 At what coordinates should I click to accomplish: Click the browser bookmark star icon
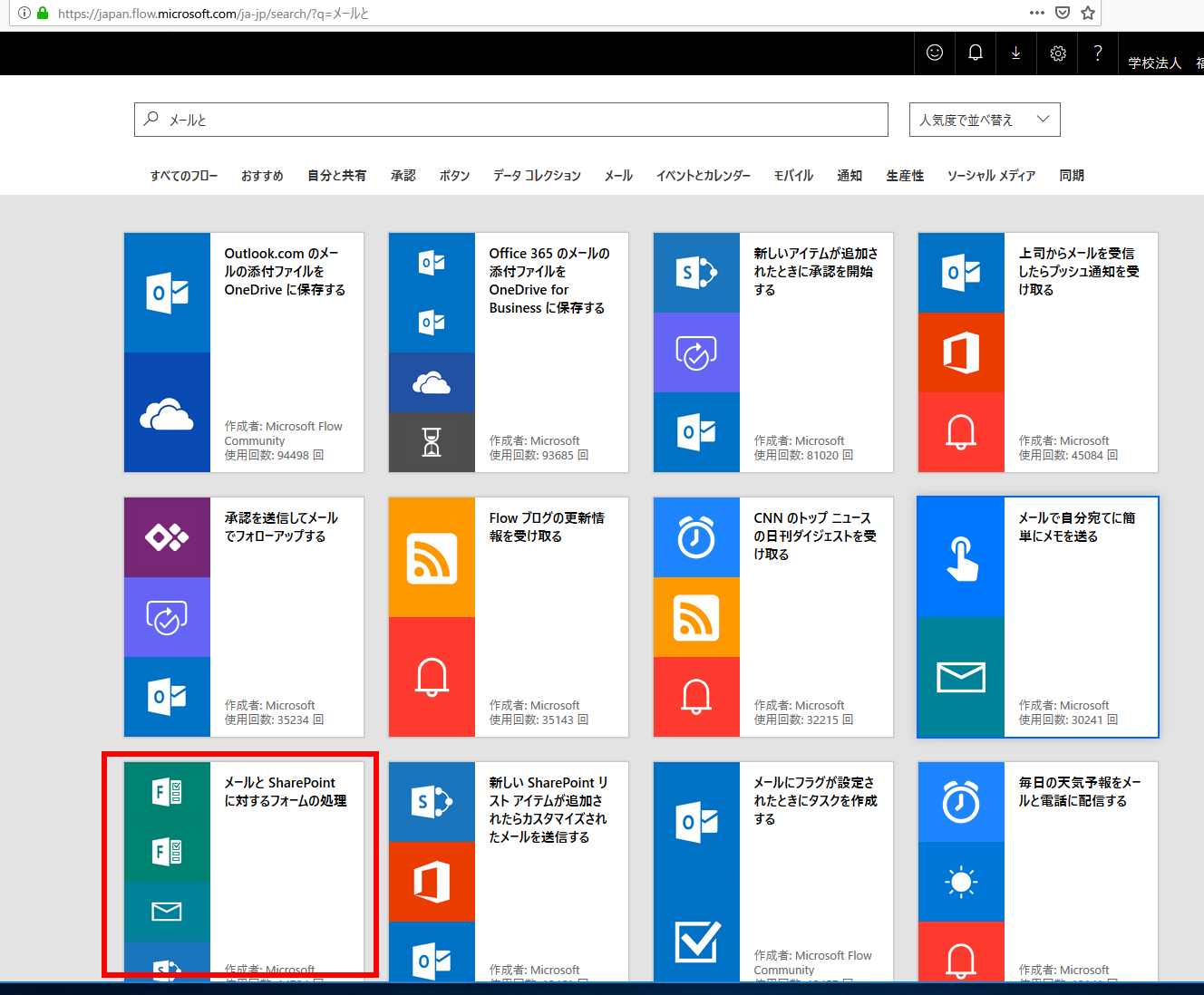(1088, 13)
